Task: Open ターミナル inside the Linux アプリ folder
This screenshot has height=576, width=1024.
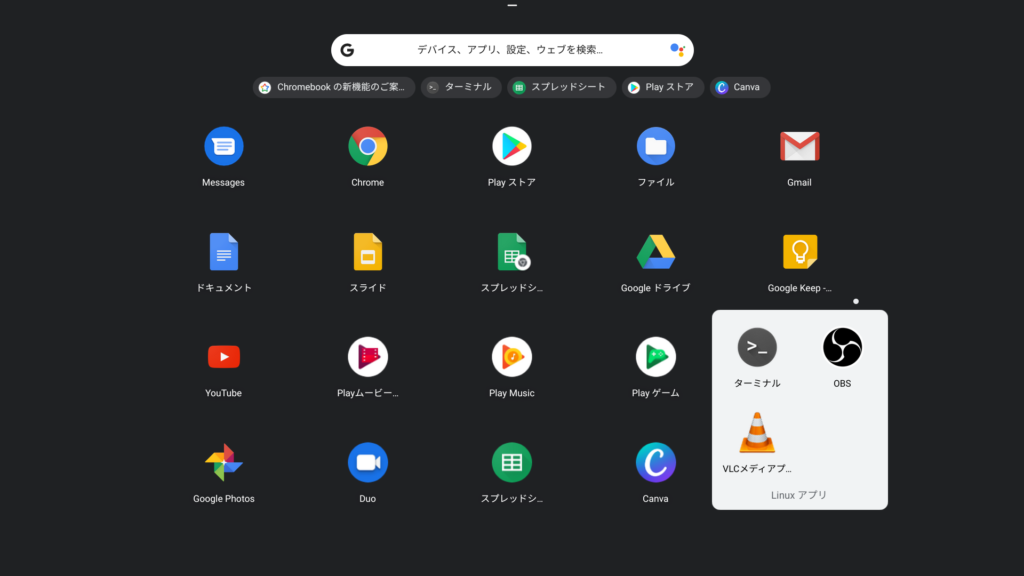Action: [x=757, y=347]
